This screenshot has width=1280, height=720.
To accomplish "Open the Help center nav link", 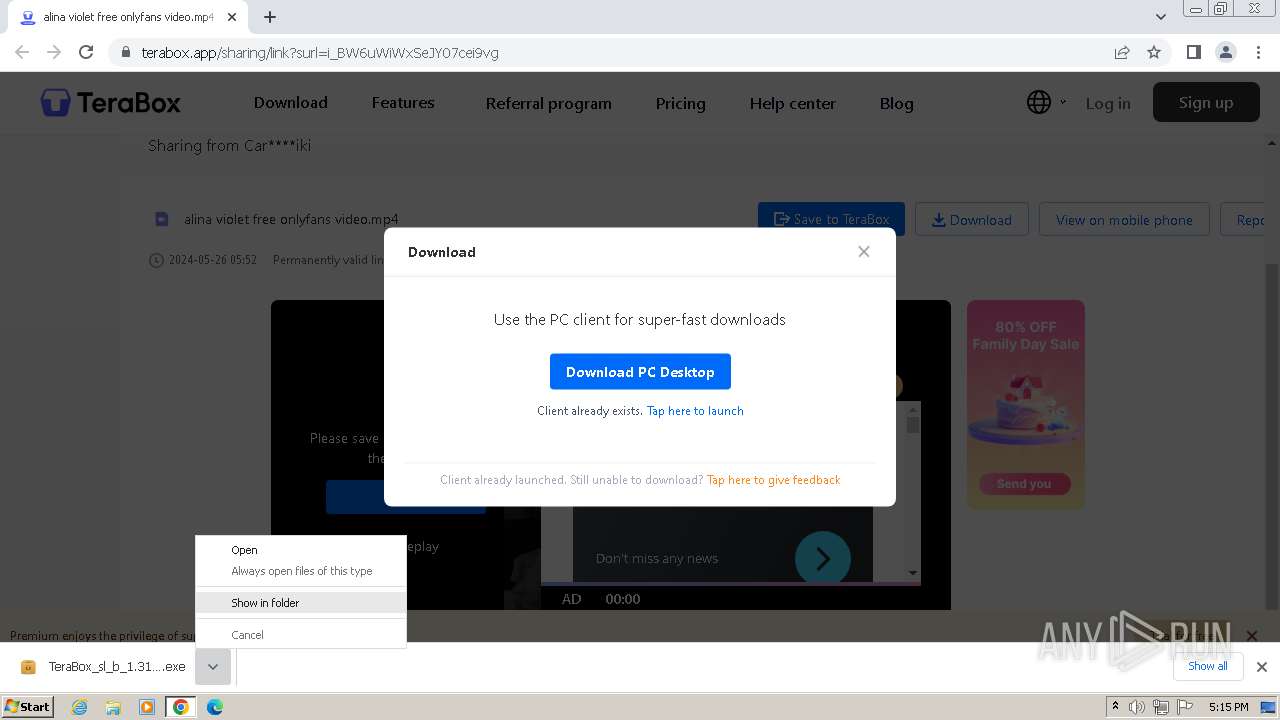I will coord(792,103).
